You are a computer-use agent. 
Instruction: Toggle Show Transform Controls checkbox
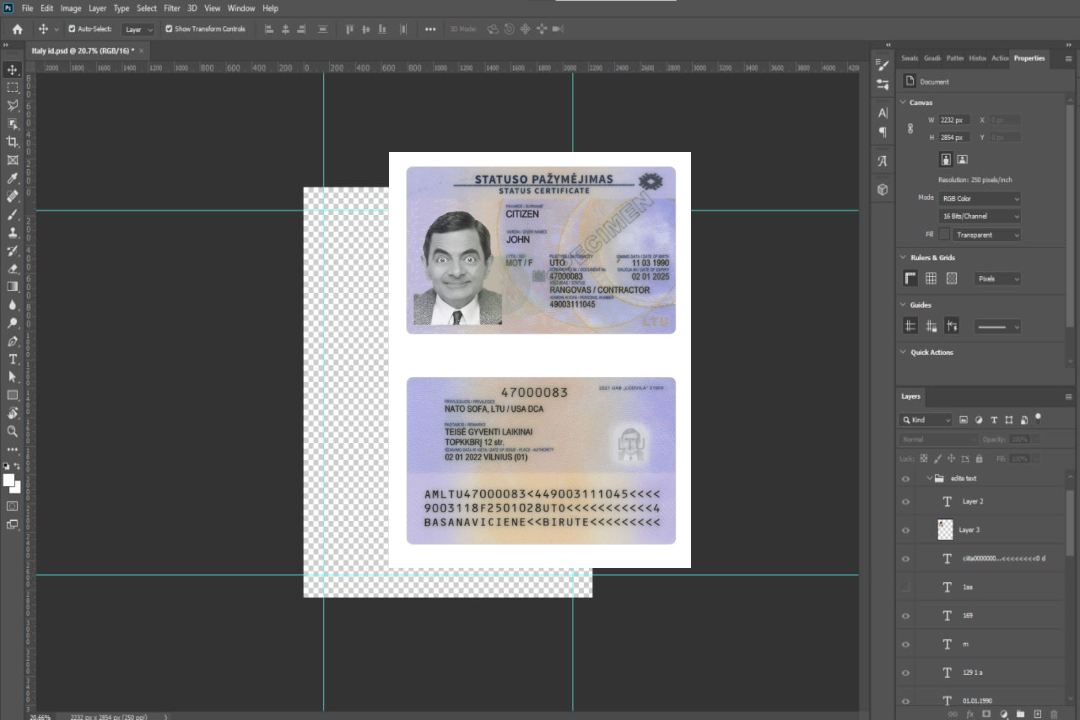tap(169, 29)
